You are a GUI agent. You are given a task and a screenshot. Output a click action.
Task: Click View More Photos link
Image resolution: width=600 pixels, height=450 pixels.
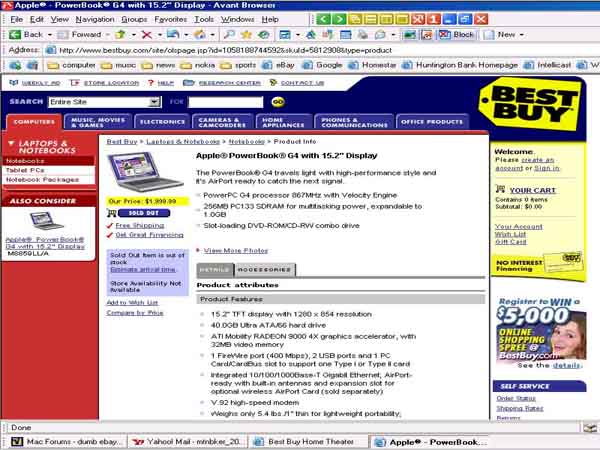click(236, 251)
